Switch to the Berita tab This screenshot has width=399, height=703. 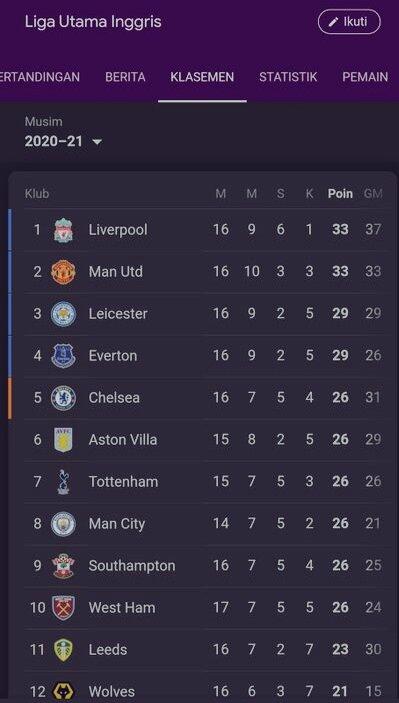click(125, 77)
